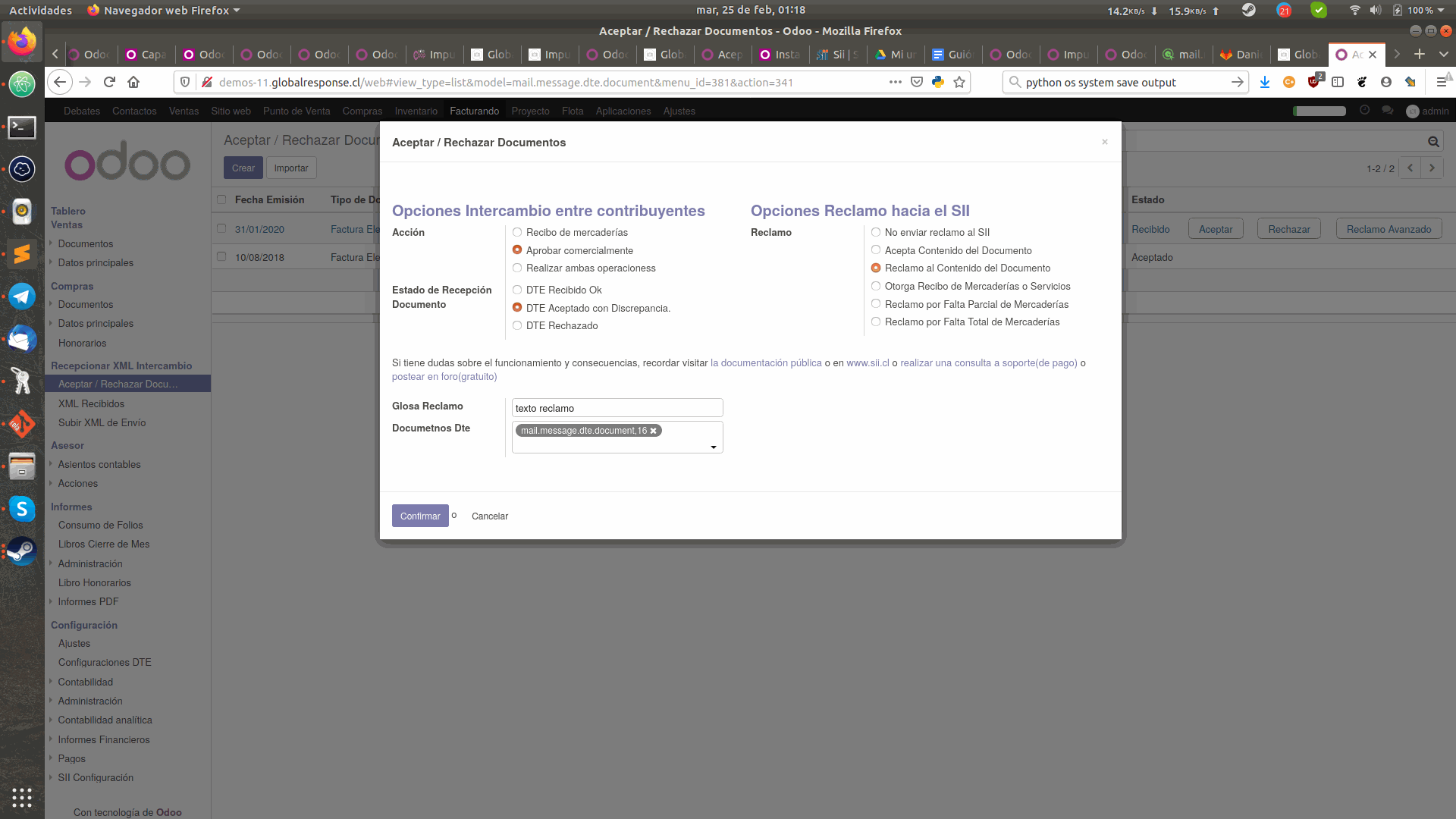This screenshot has width=1456, height=819.
Task: Choose DTE Rechazado as reception state
Action: pos(516,325)
